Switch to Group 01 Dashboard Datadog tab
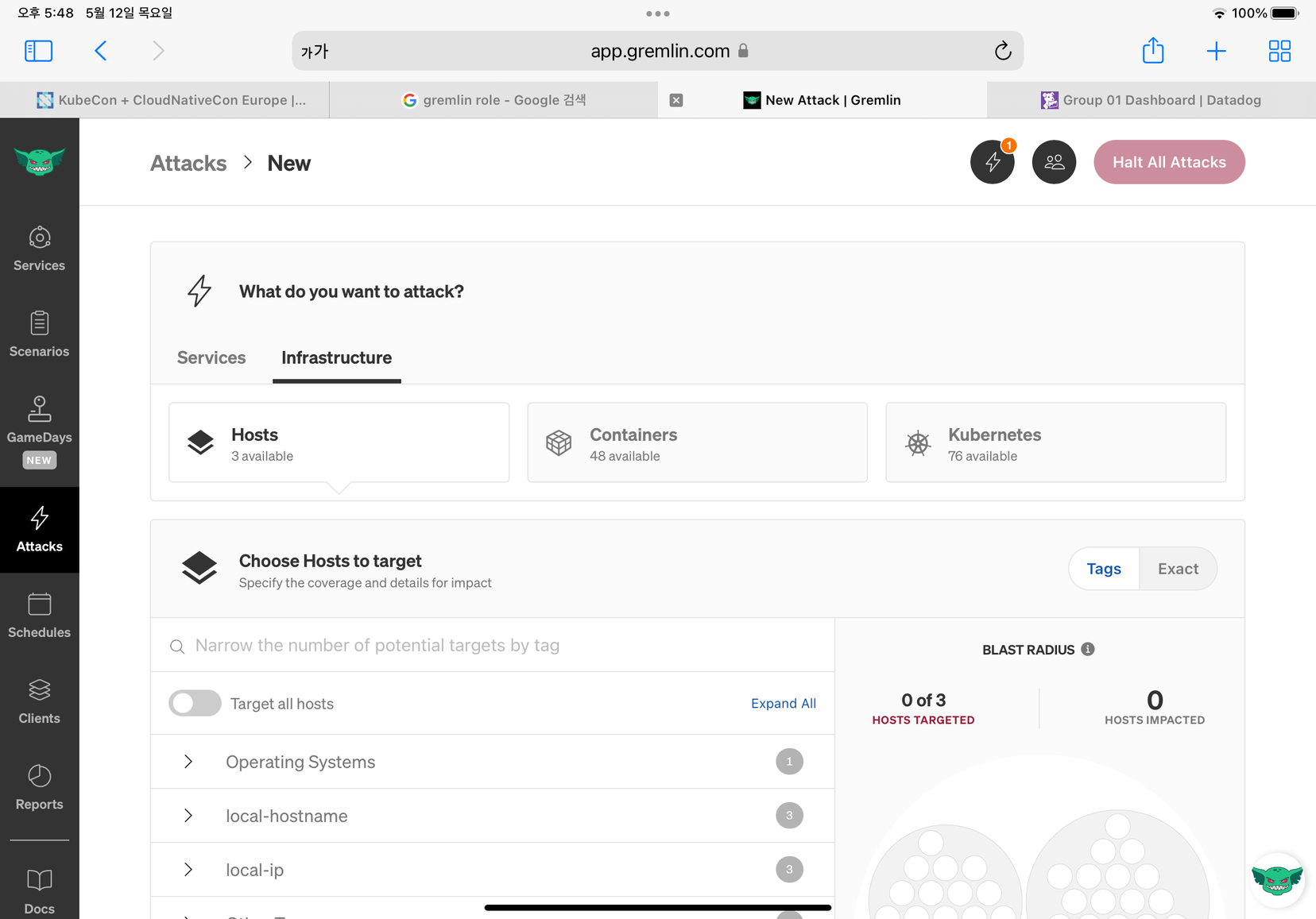Image resolution: width=1316 pixels, height=919 pixels. 1151,100
